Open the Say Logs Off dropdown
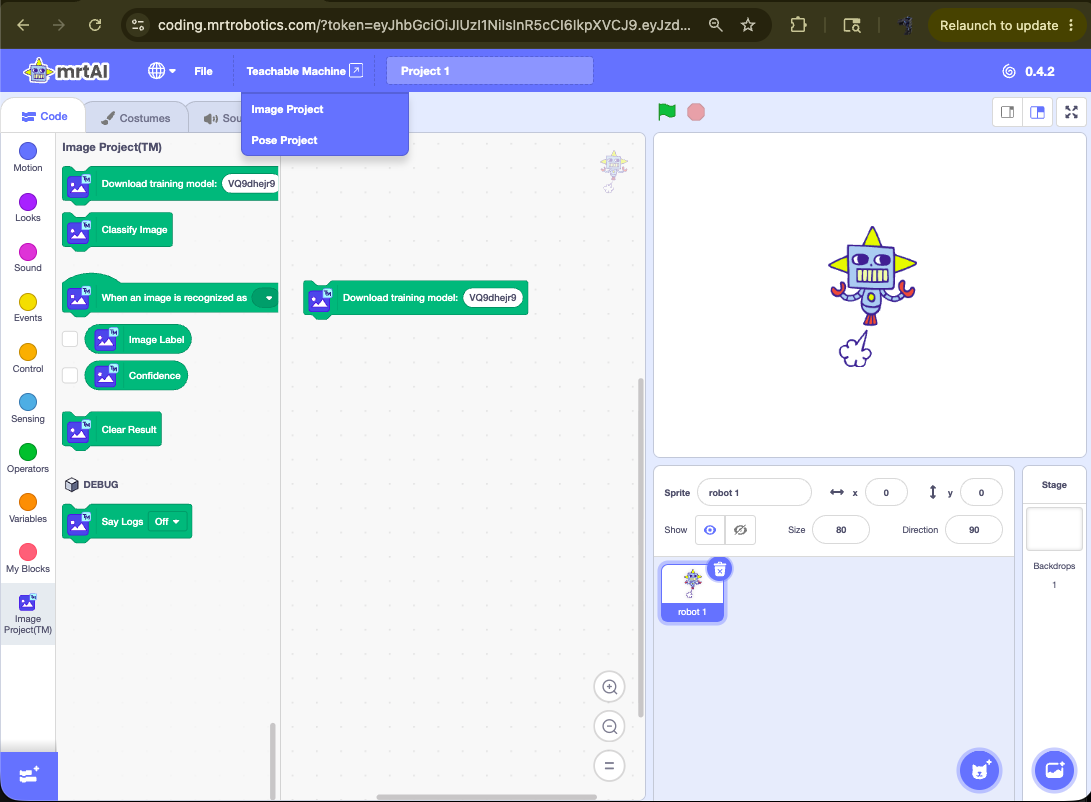The width and height of the screenshot is (1091, 802). coord(168,522)
